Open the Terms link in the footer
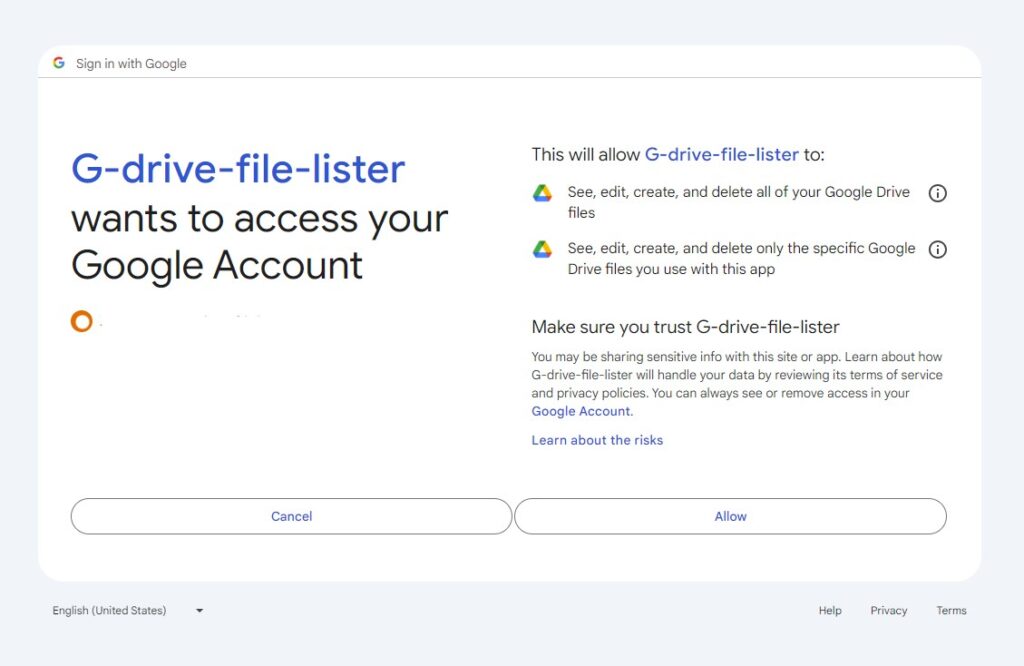1024x666 pixels. [951, 610]
